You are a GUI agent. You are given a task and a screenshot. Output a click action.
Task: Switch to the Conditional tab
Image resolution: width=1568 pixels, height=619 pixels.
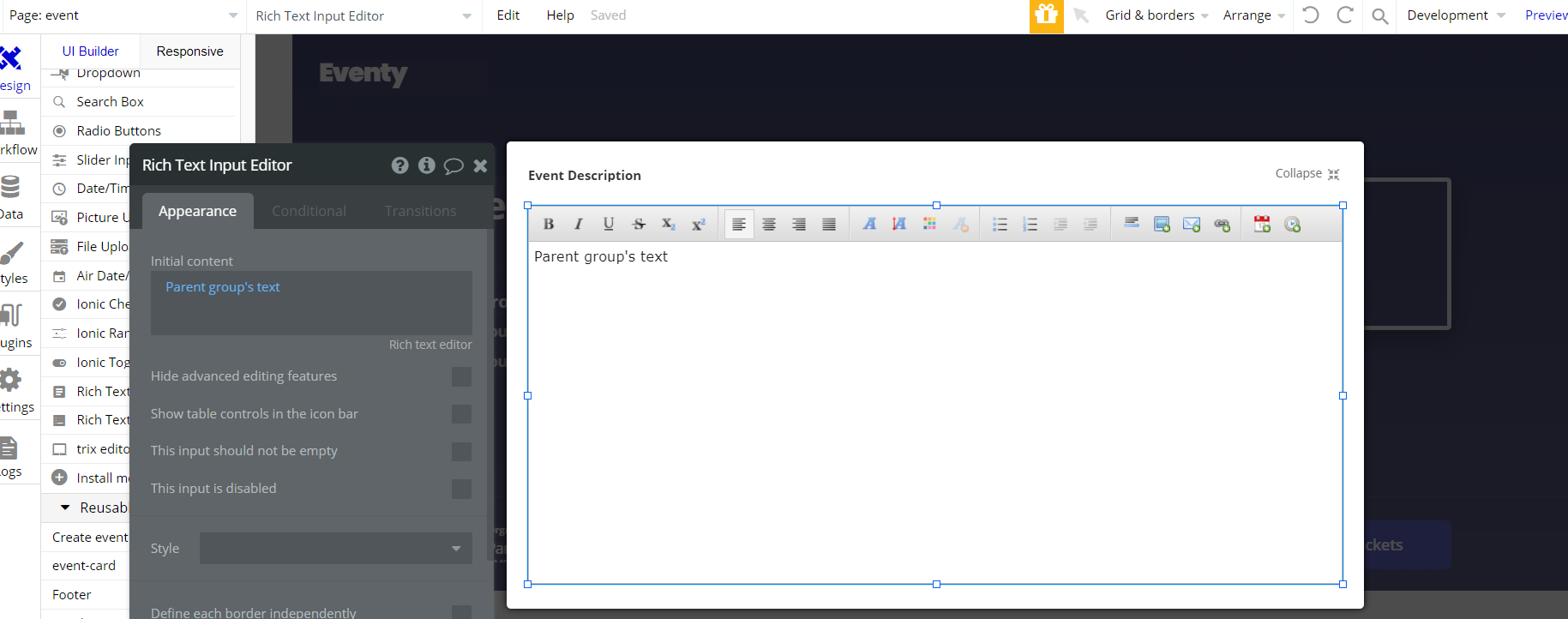[309, 211]
